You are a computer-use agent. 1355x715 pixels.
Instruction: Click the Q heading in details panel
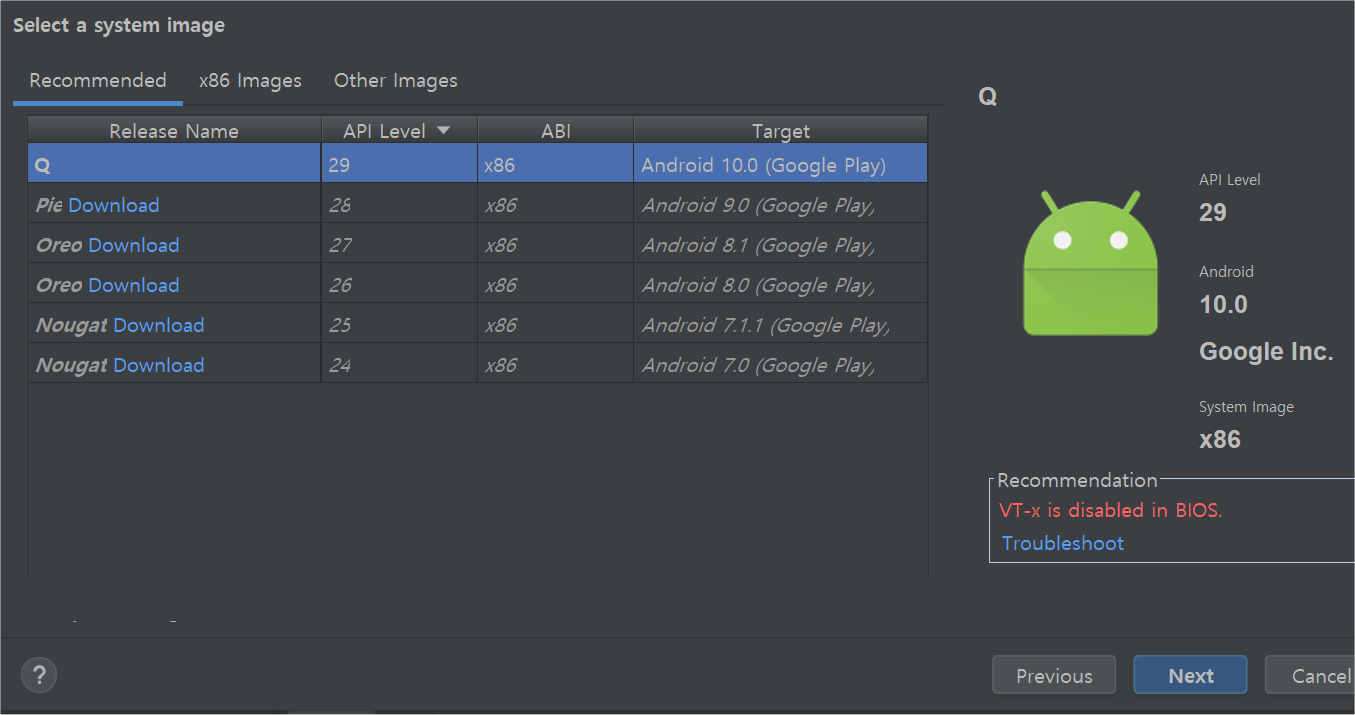[988, 97]
